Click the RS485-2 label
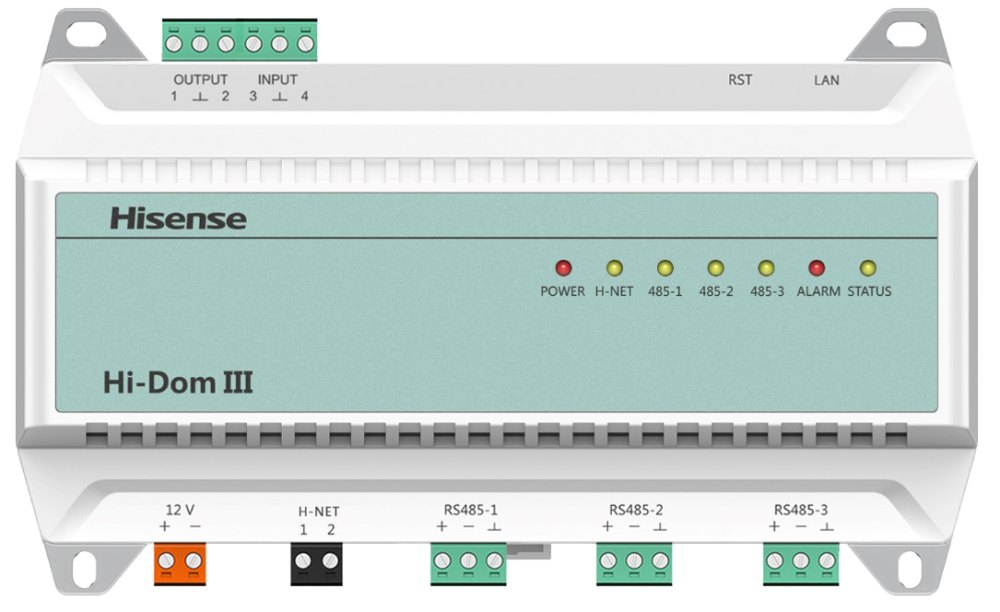1000x612 pixels. pyautogui.click(x=636, y=510)
